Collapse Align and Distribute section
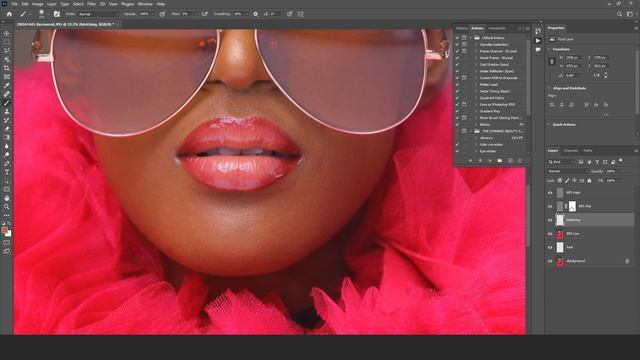Image resolution: width=640 pixels, height=360 pixels. (549, 88)
